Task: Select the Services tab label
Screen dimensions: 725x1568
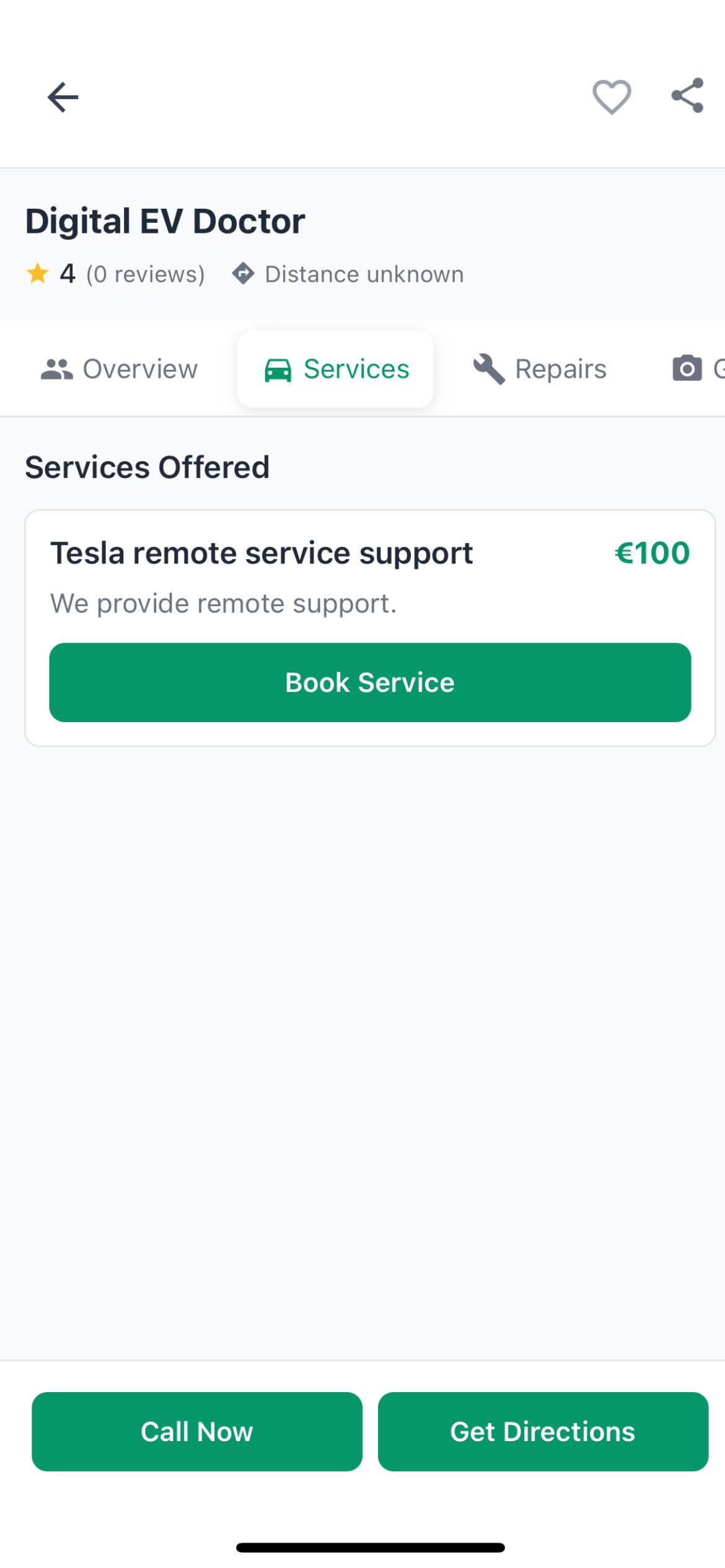Action: [x=356, y=369]
